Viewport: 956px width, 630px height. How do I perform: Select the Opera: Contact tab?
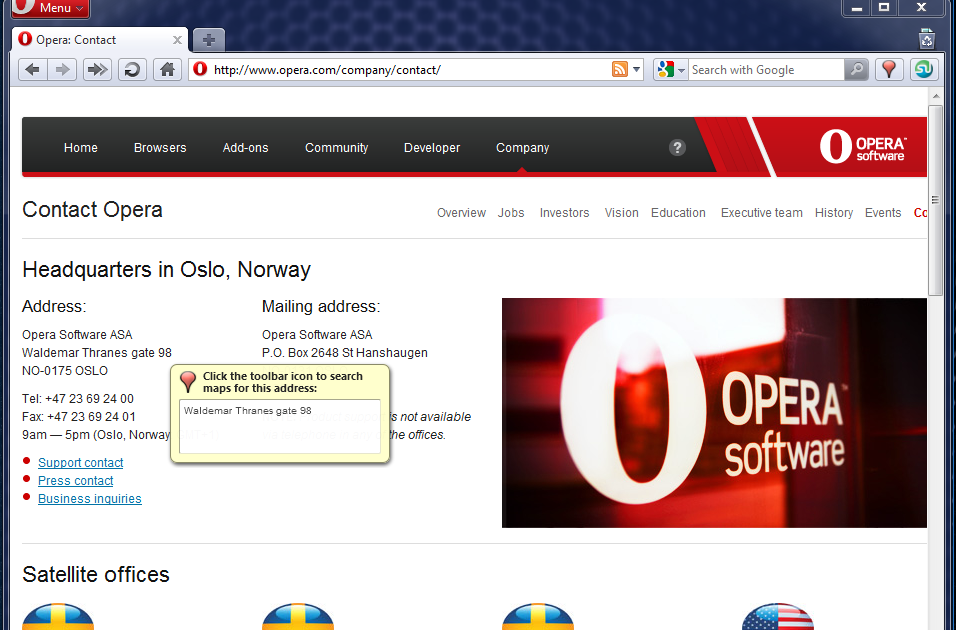pyautogui.click(x=99, y=40)
